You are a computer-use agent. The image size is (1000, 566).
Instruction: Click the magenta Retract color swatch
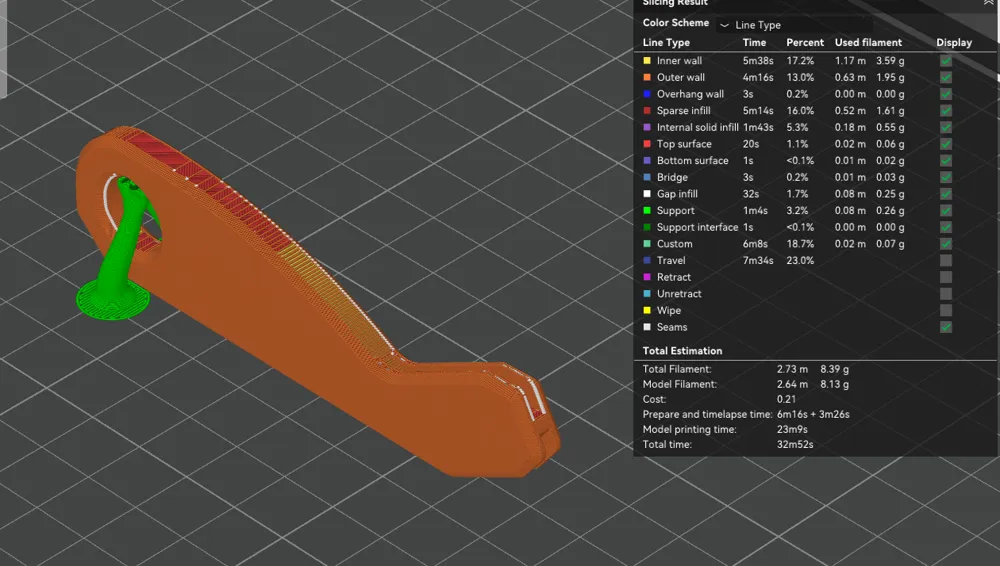647,276
